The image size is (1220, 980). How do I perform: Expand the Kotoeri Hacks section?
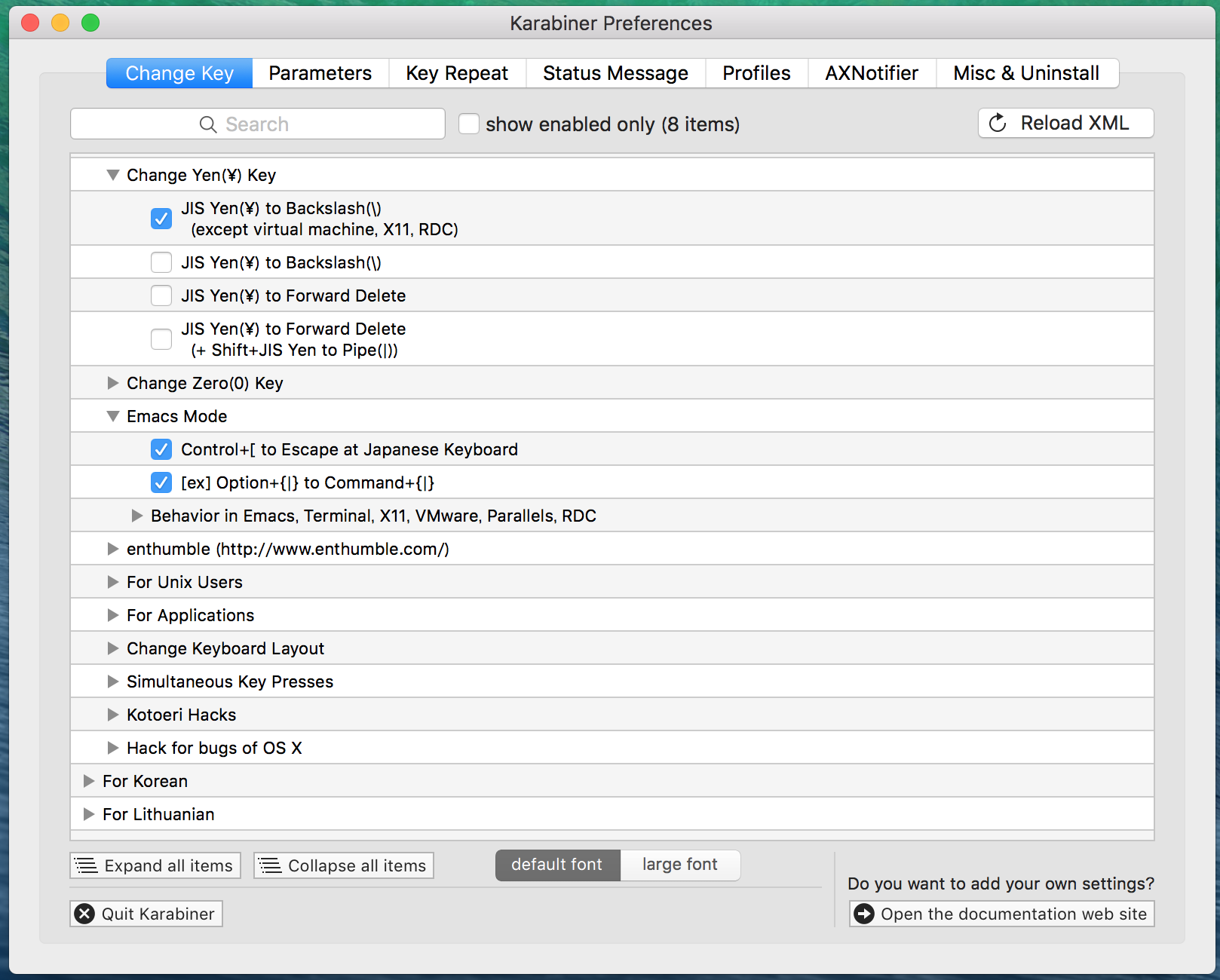click(x=113, y=715)
